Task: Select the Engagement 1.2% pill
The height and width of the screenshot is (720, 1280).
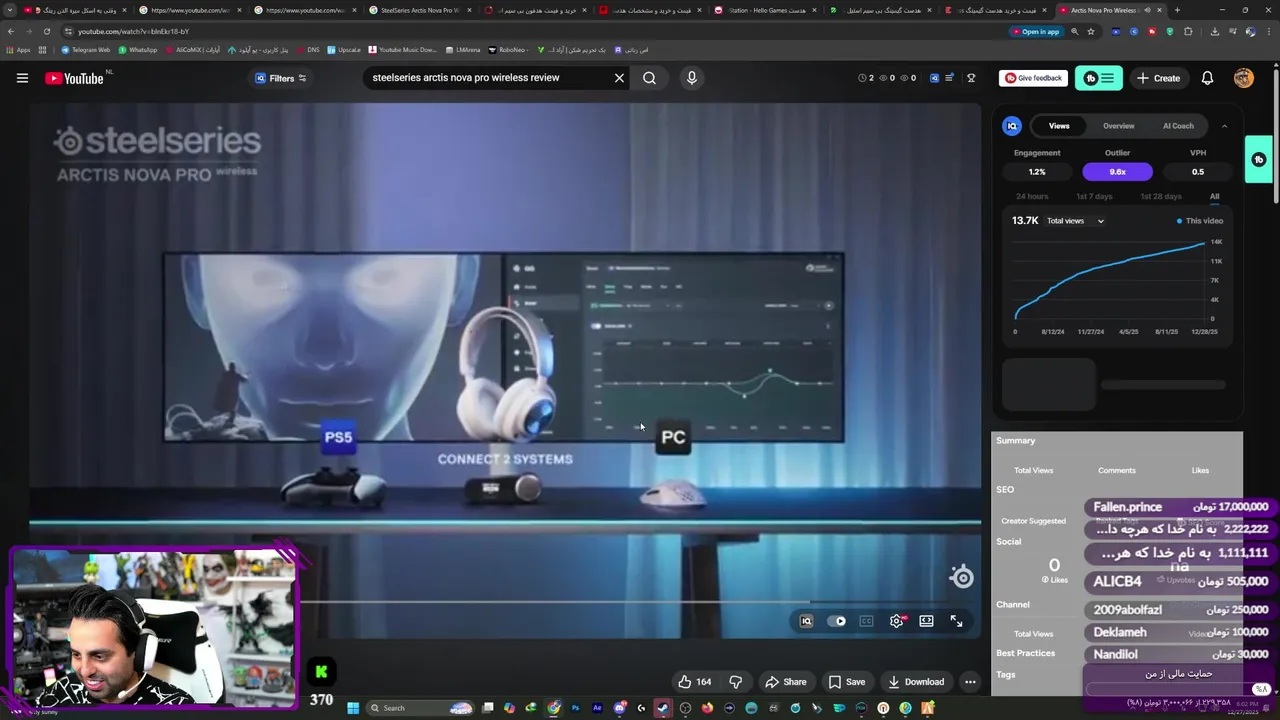Action: [x=1037, y=172]
